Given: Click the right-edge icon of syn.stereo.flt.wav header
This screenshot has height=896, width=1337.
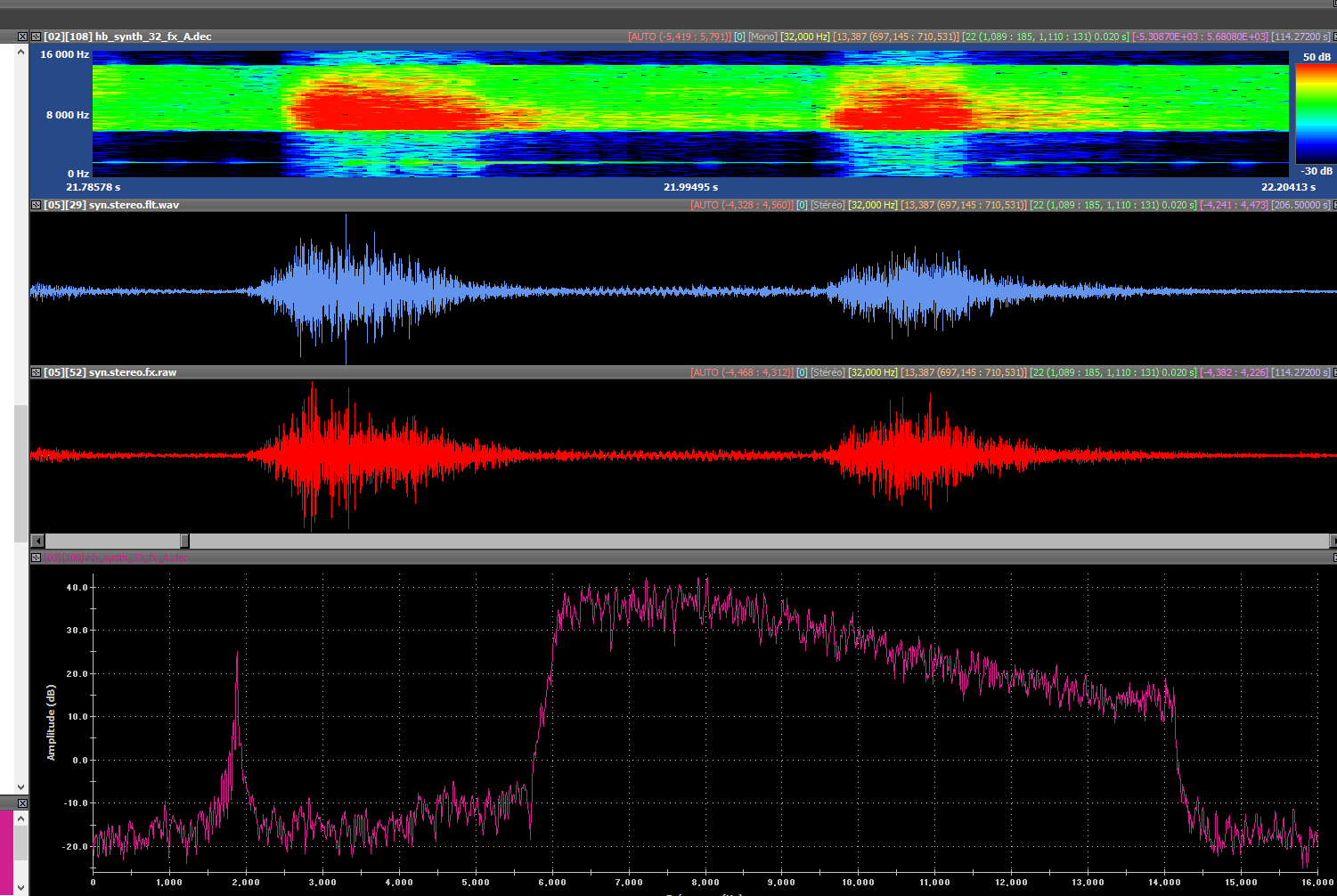Looking at the screenshot, I should pyautogui.click(x=1333, y=205).
